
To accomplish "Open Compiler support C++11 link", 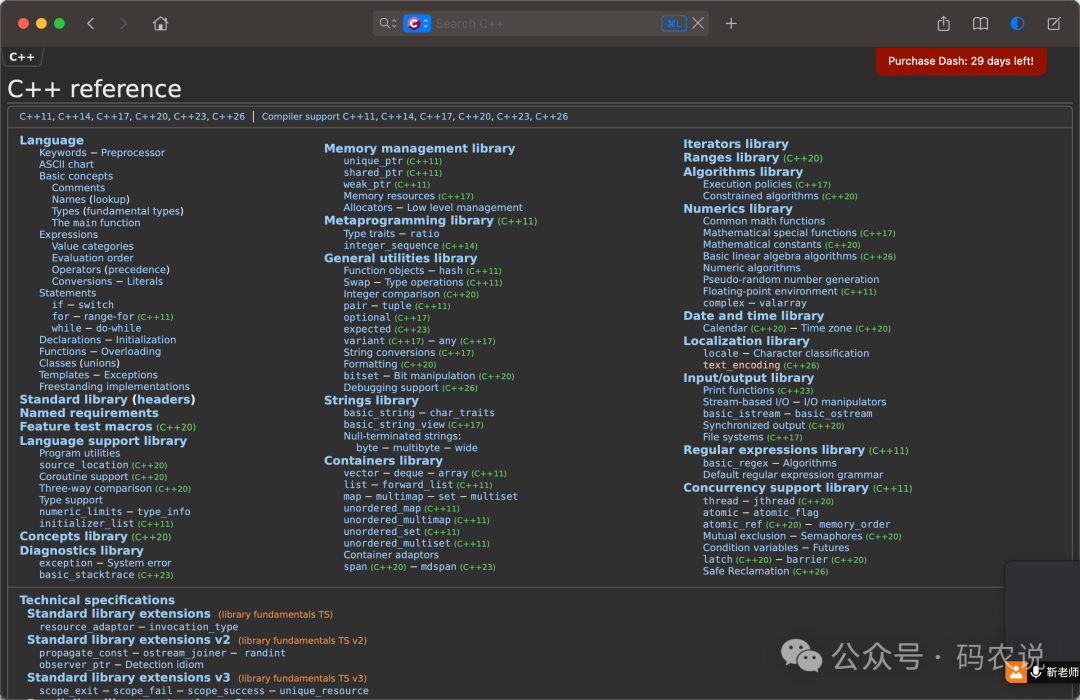I will (x=318, y=116).
